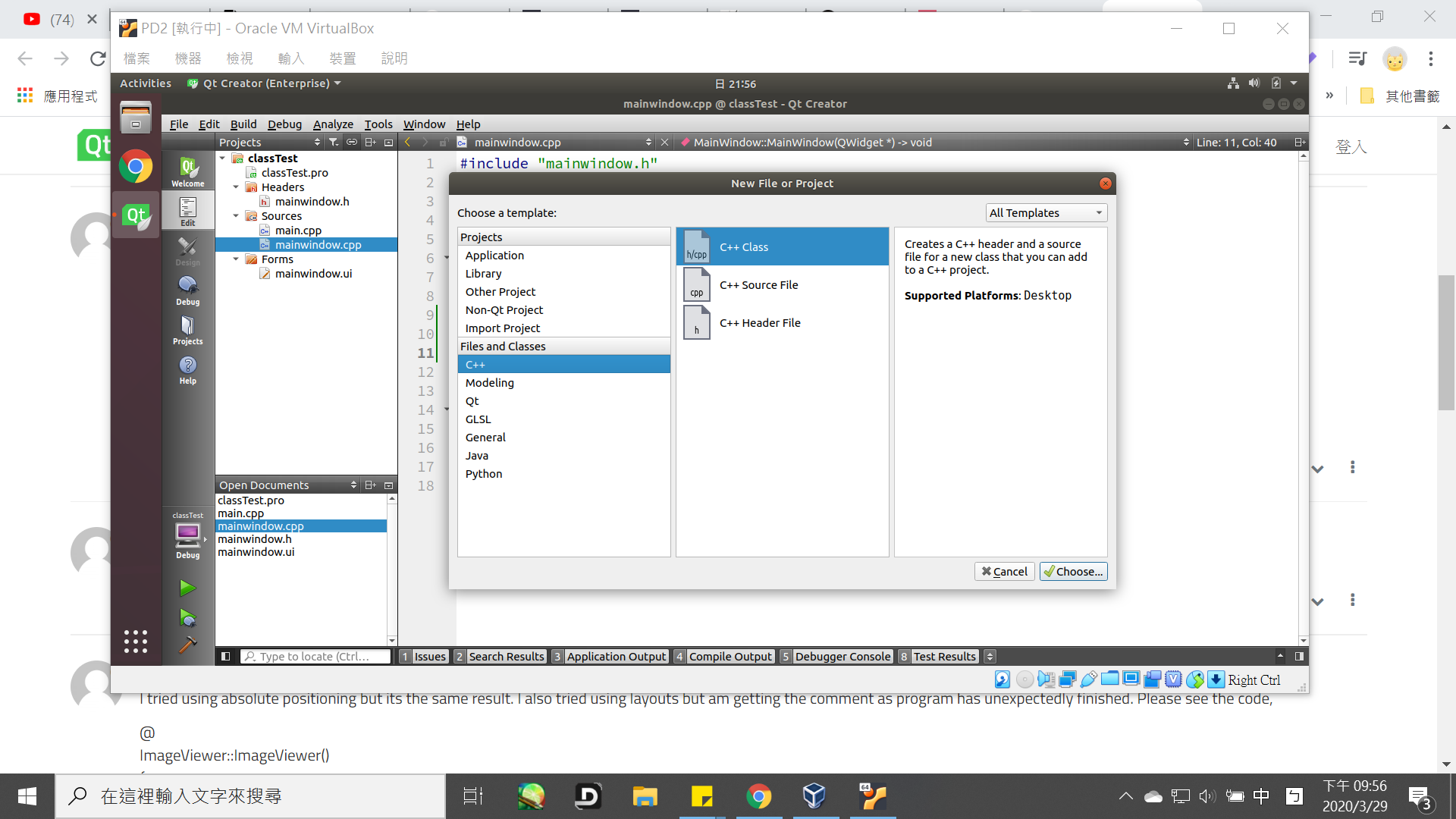Open the Projects mode icon
The height and width of the screenshot is (819, 1456).
tap(187, 330)
